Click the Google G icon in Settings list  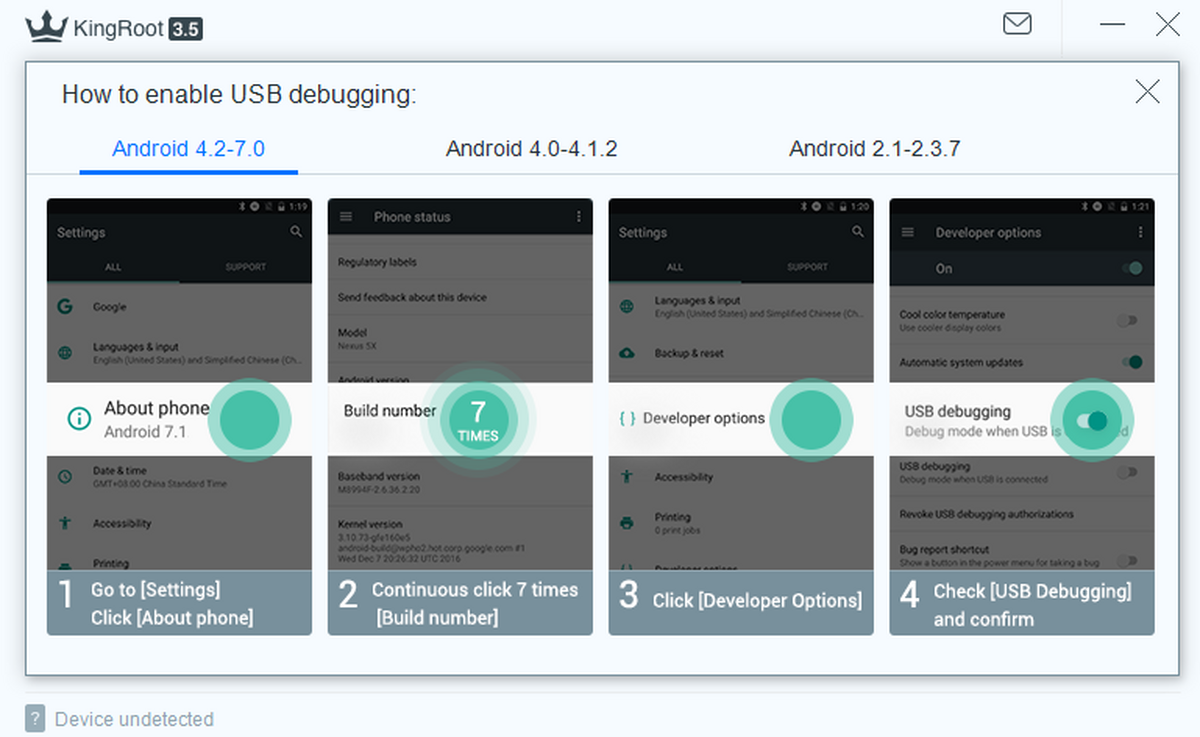65,307
